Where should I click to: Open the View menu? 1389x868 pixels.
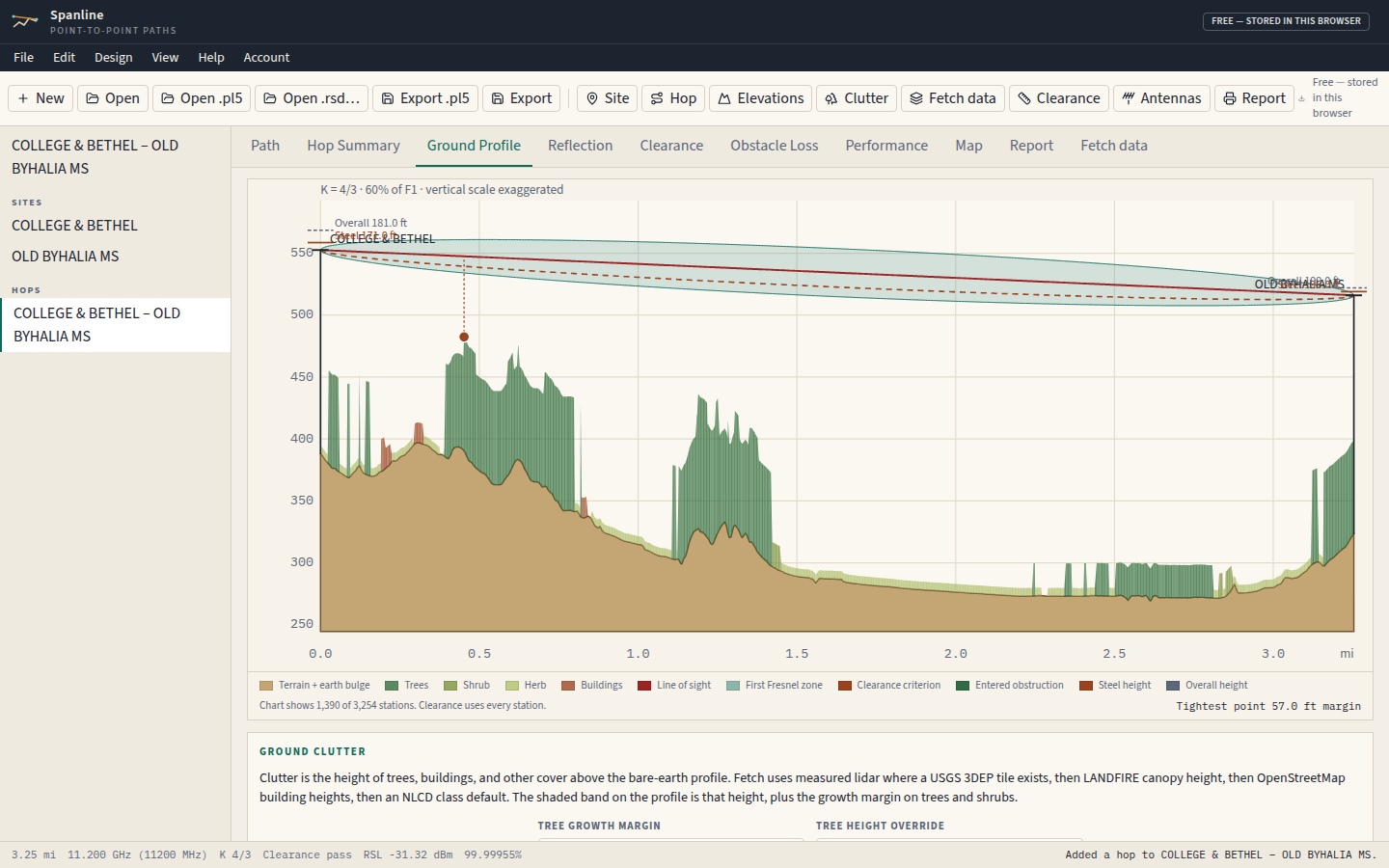click(165, 58)
